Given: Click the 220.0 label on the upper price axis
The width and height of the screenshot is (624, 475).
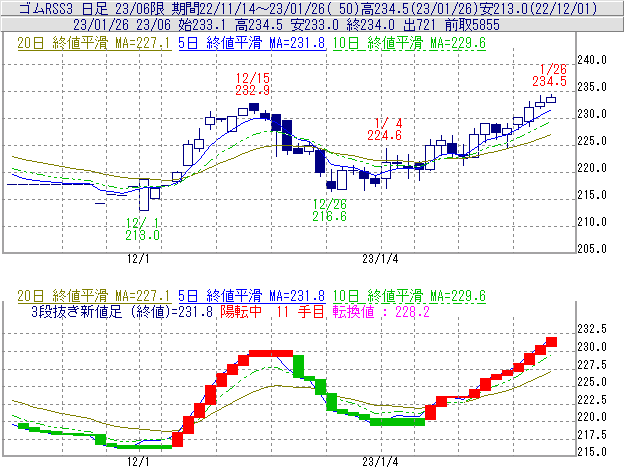Looking at the screenshot, I should [x=592, y=168].
